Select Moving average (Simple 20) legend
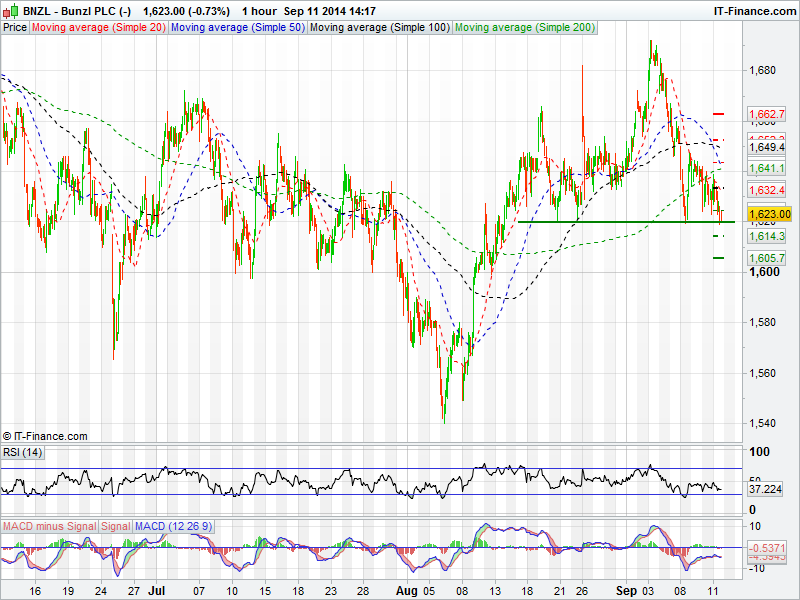 [x=98, y=28]
